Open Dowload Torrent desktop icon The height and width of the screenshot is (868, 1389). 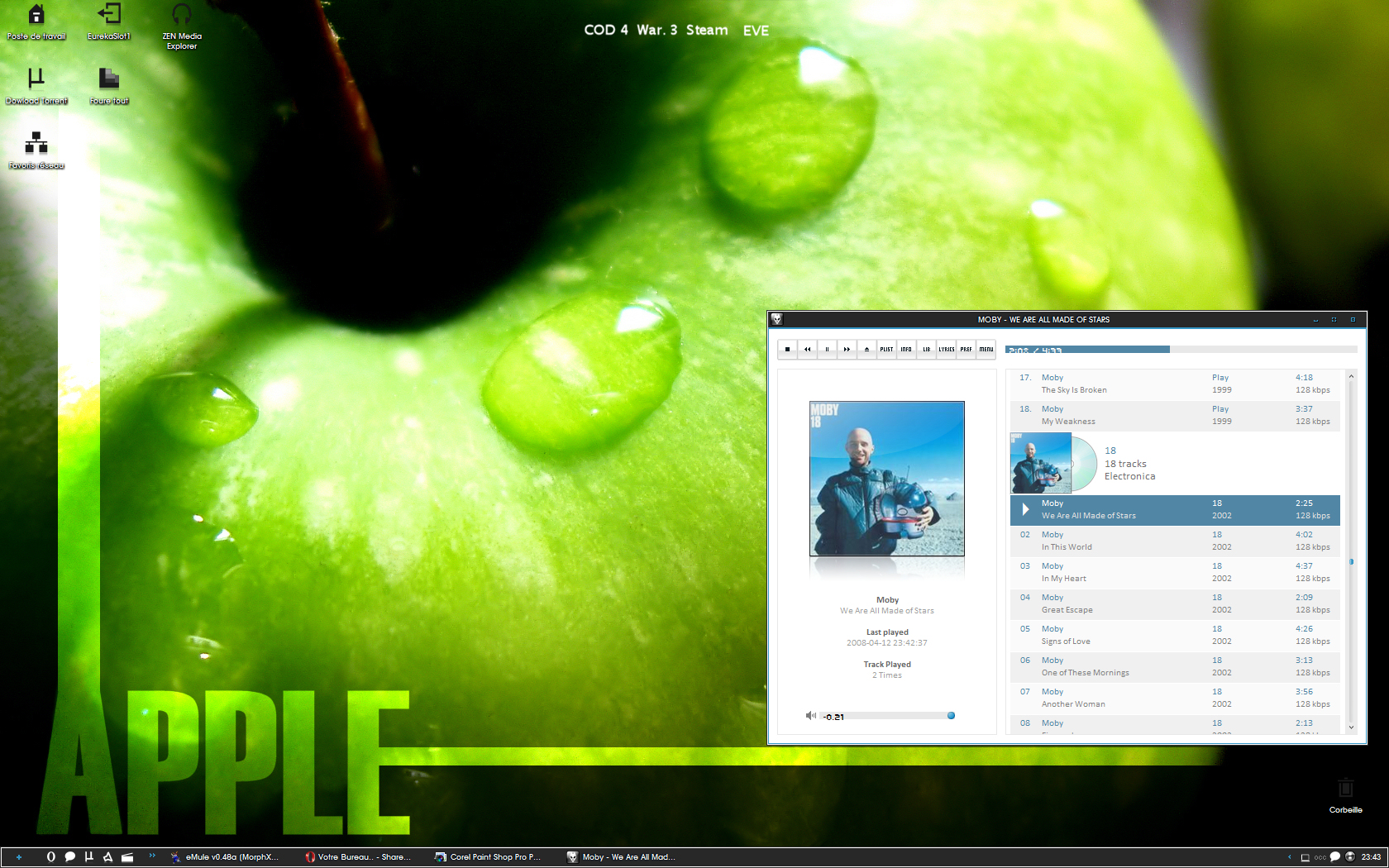point(36,87)
